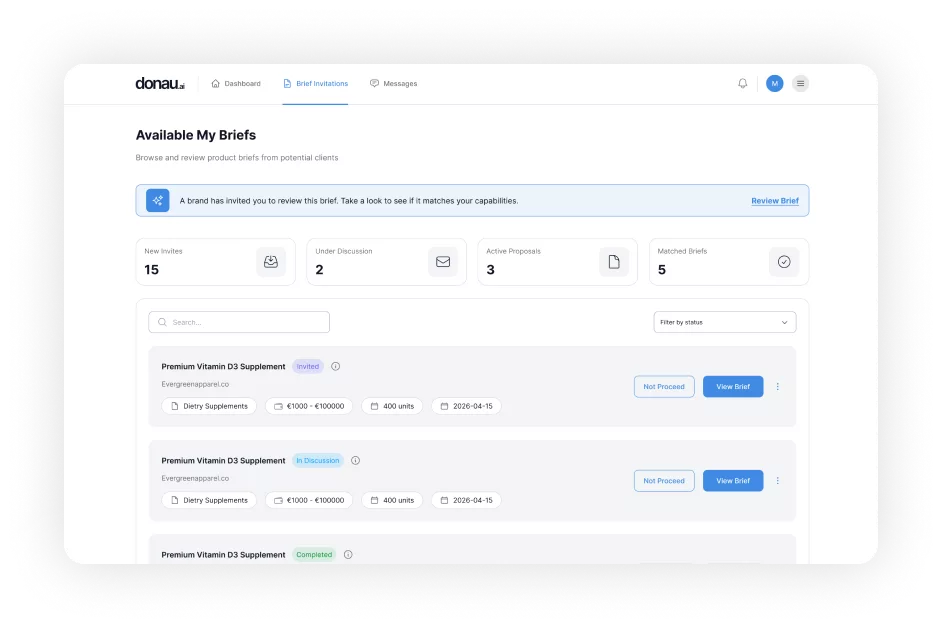Click View Brief on the Invited brief
The width and height of the screenshot is (942, 628).
732,386
